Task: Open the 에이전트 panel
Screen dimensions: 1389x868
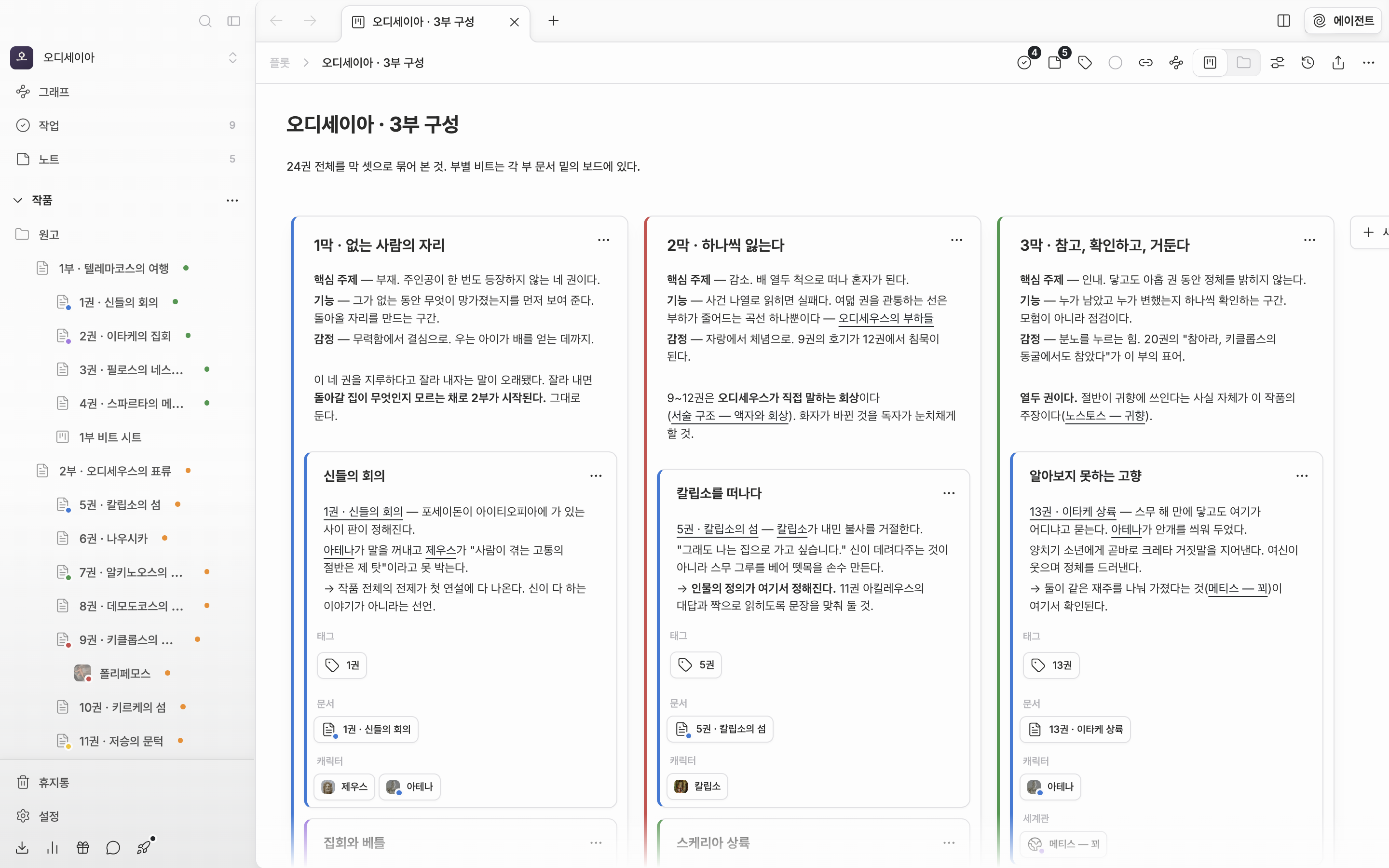Action: [1343, 21]
